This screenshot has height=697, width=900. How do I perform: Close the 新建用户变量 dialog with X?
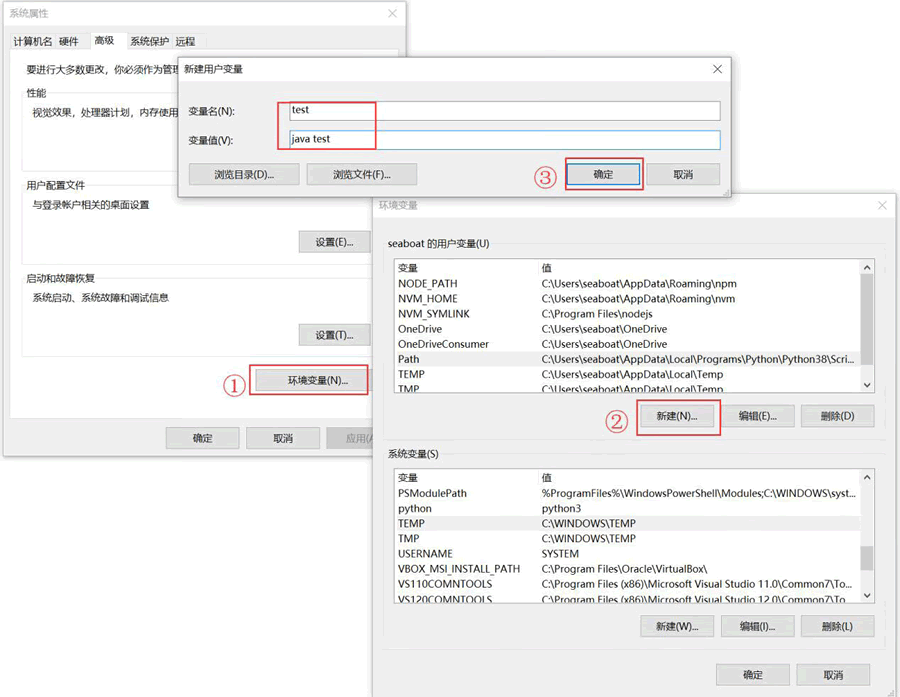click(717, 69)
